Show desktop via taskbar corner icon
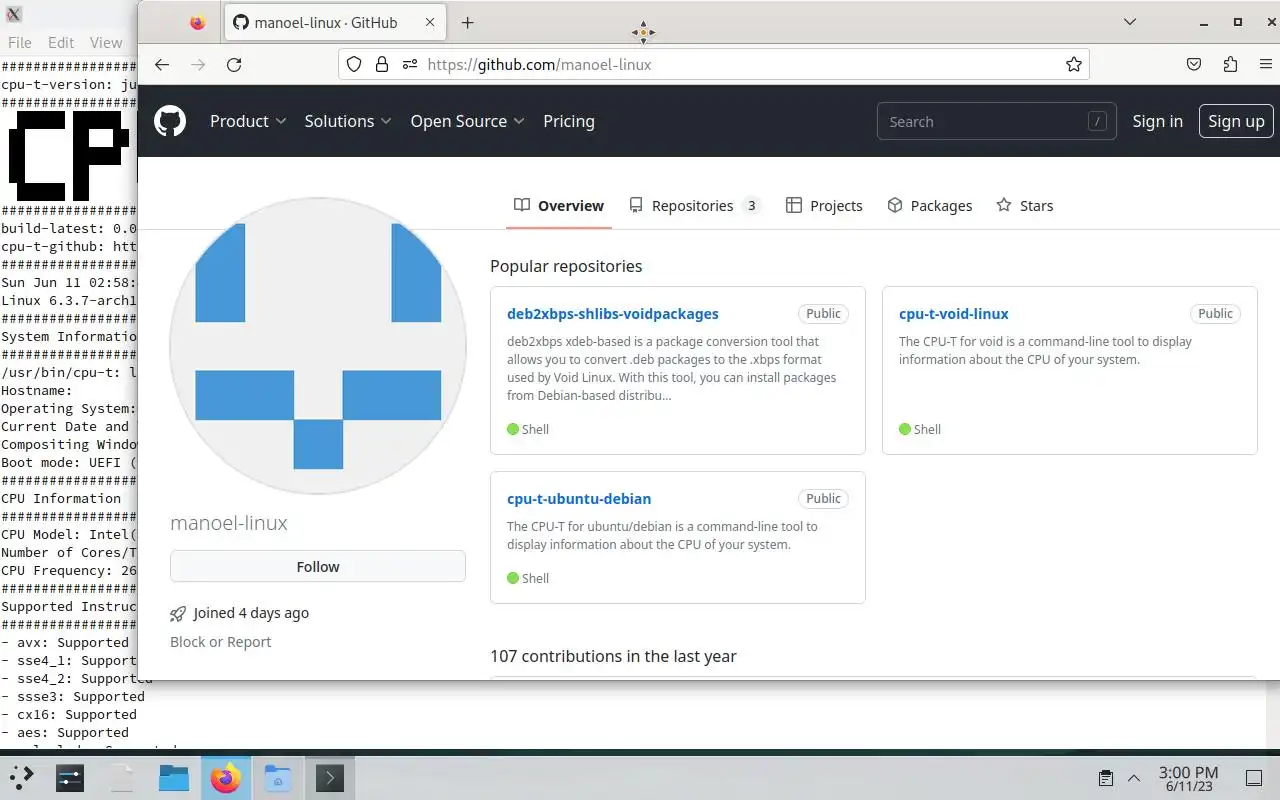The height and width of the screenshot is (800, 1280). tap(1253, 778)
